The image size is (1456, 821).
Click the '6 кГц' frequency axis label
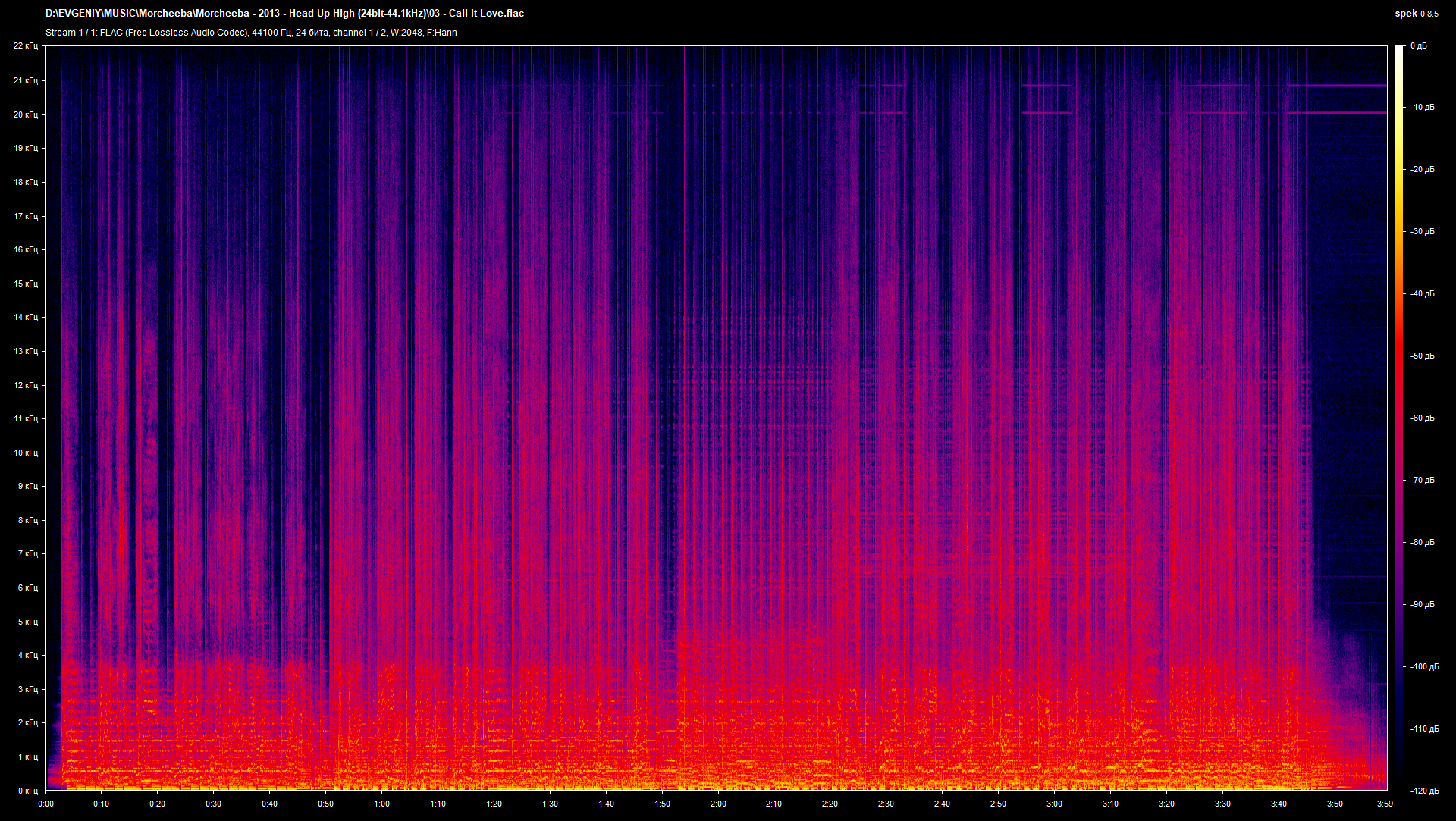tap(28, 588)
